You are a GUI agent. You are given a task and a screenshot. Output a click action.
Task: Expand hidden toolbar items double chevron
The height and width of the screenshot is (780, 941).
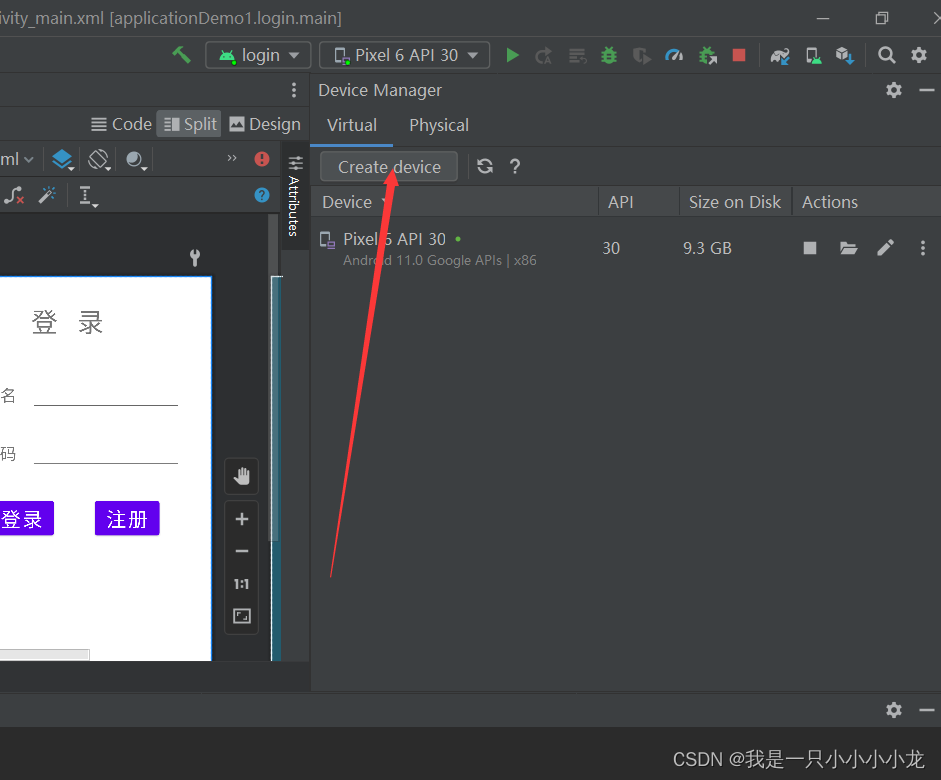click(x=232, y=158)
